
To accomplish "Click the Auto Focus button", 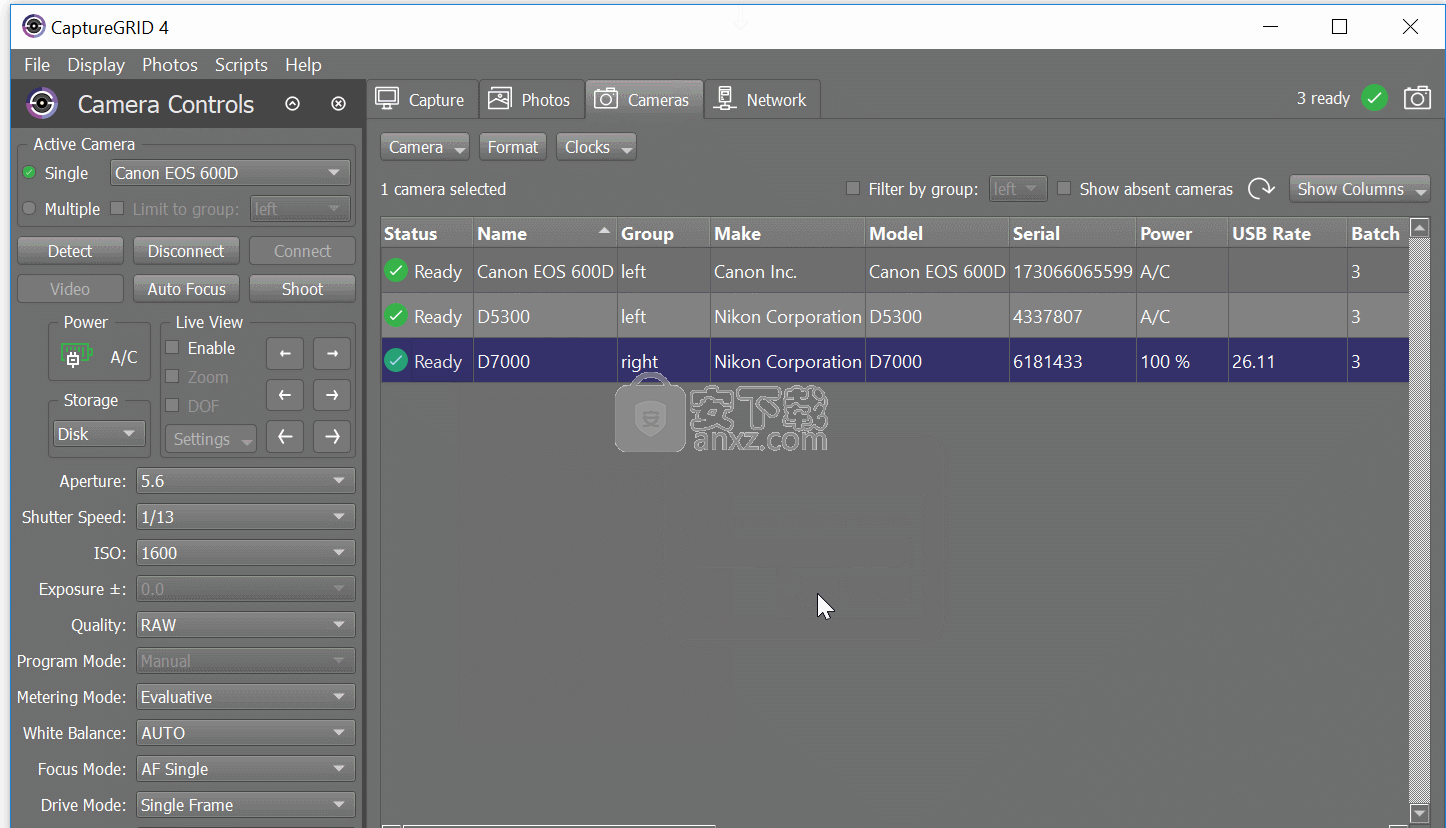I will pyautogui.click(x=186, y=289).
